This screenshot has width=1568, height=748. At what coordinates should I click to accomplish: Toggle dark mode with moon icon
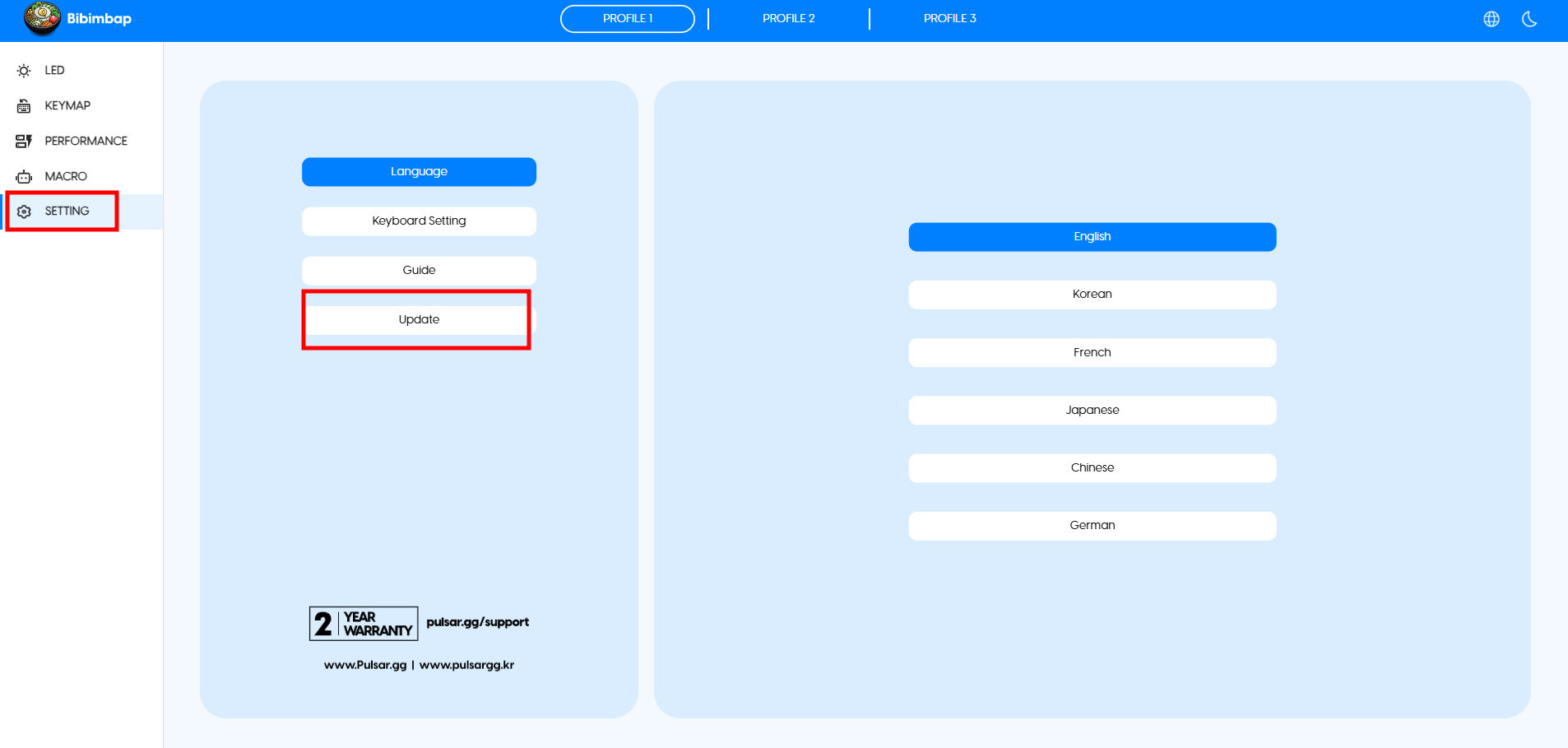[x=1529, y=19]
